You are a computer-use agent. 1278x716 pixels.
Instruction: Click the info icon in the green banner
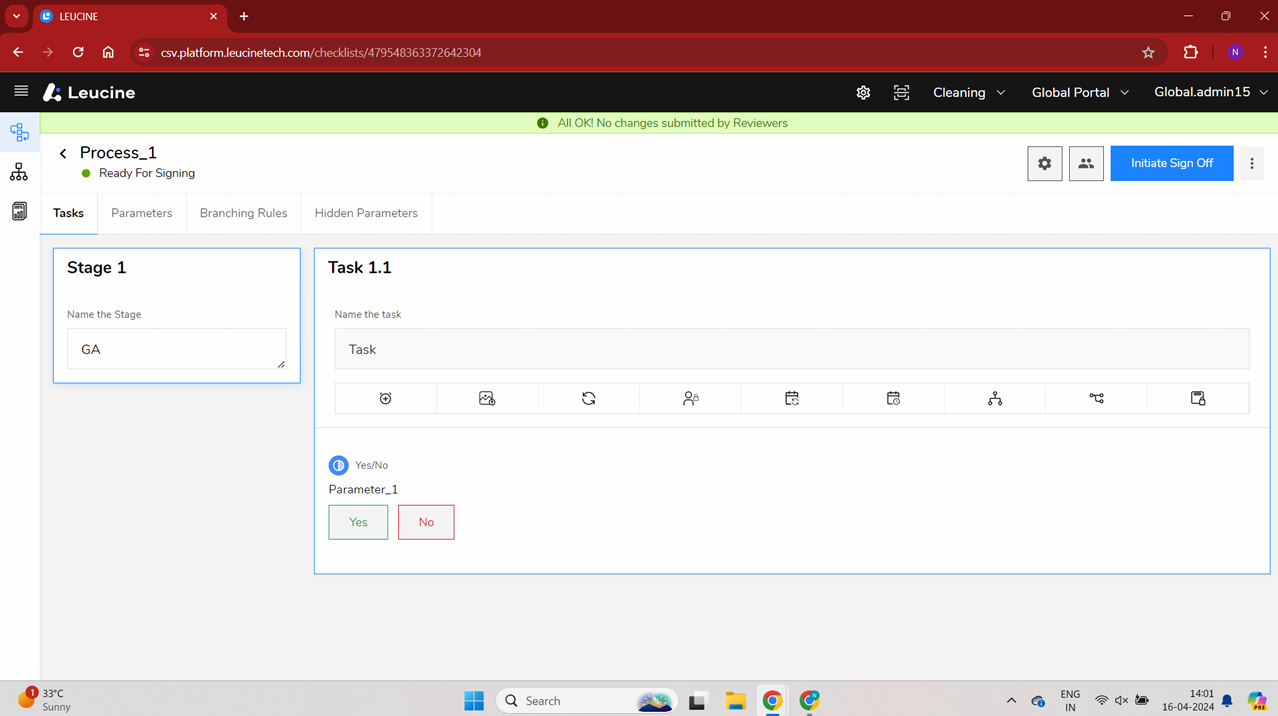tap(543, 123)
